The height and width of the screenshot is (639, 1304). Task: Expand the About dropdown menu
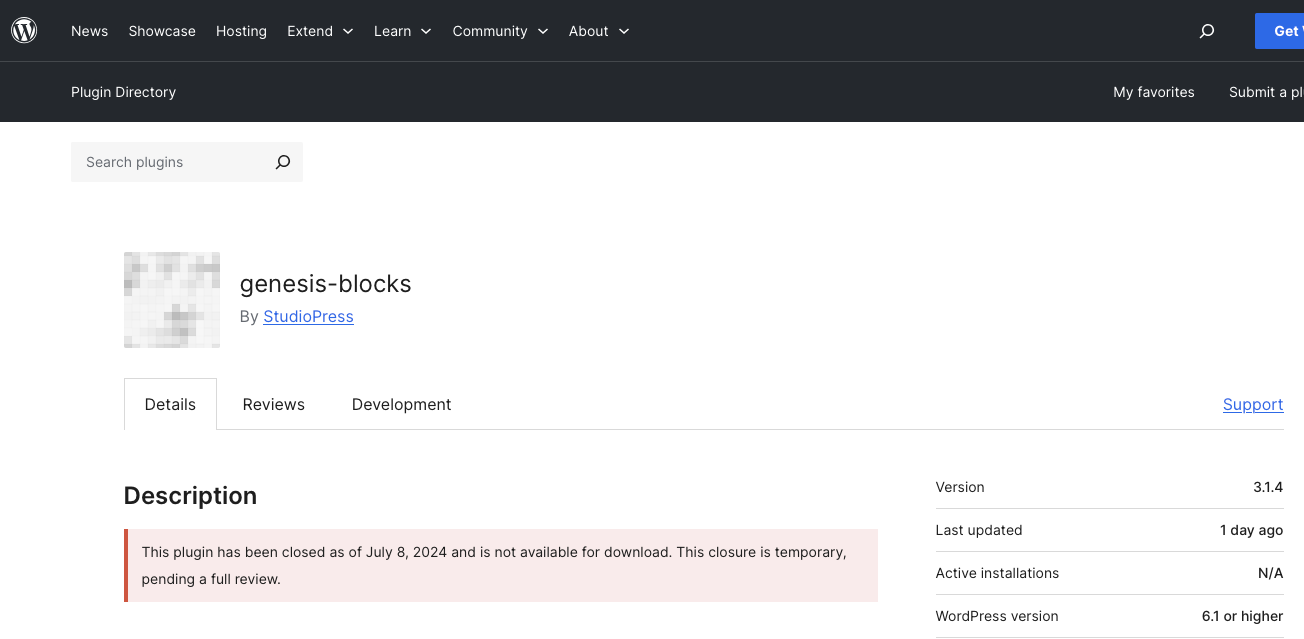click(599, 31)
